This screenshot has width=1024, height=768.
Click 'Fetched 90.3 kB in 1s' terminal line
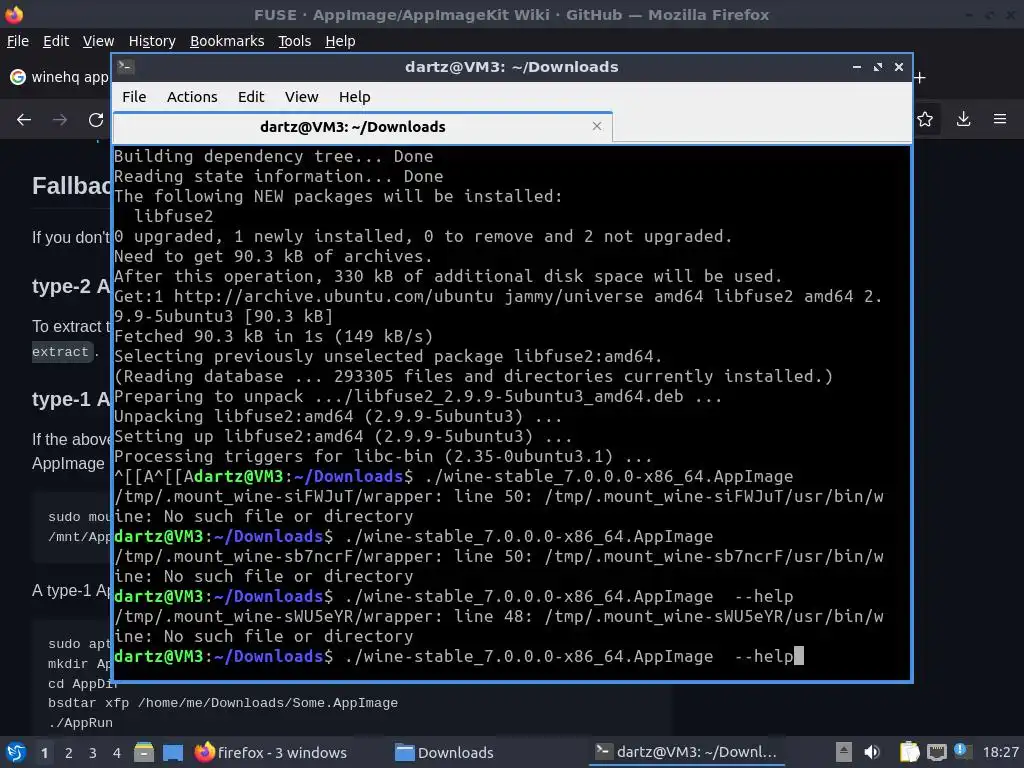pyautogui.click(x=274, y=336)
